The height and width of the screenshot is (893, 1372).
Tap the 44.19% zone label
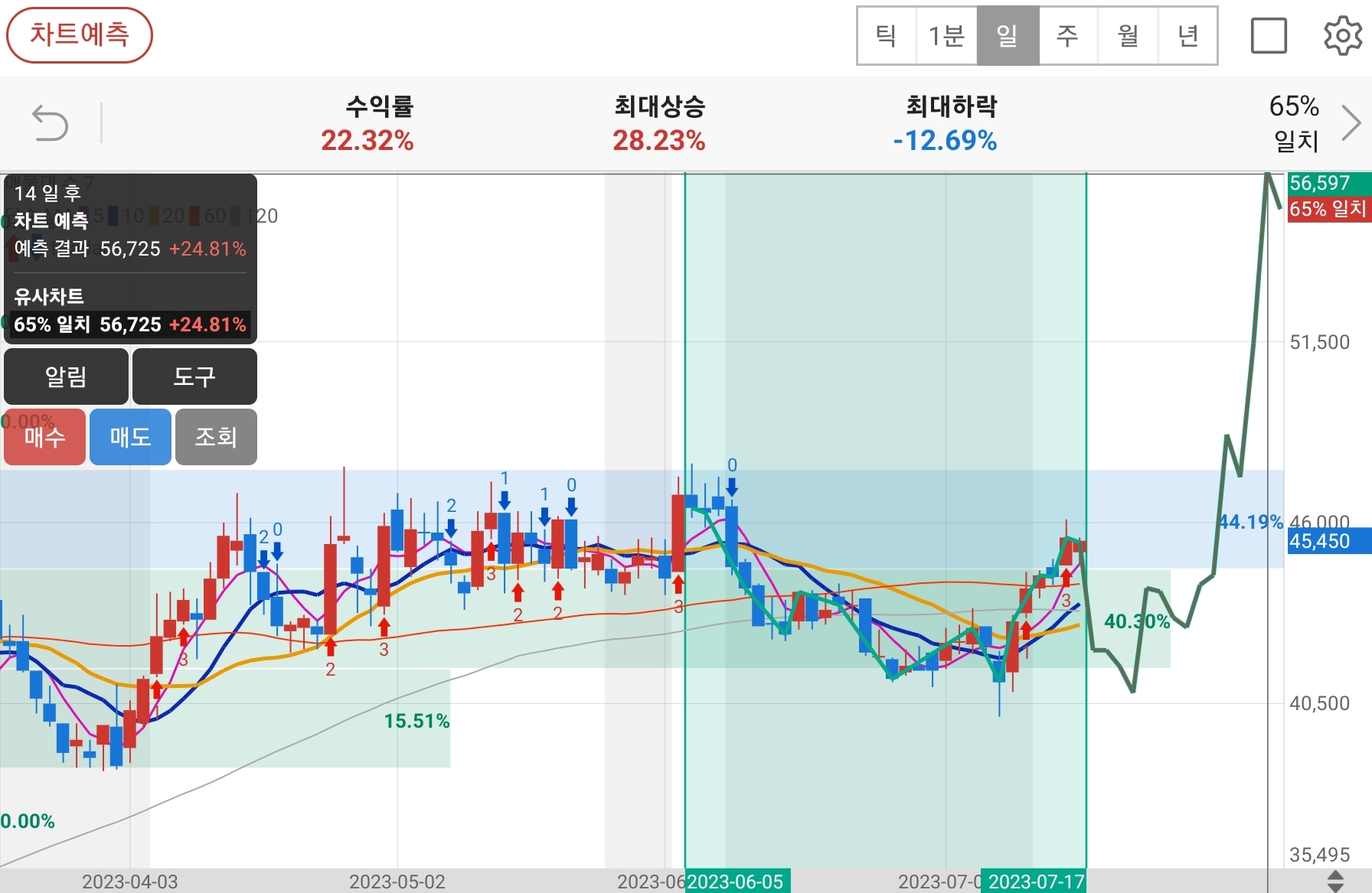(1250, 522)
